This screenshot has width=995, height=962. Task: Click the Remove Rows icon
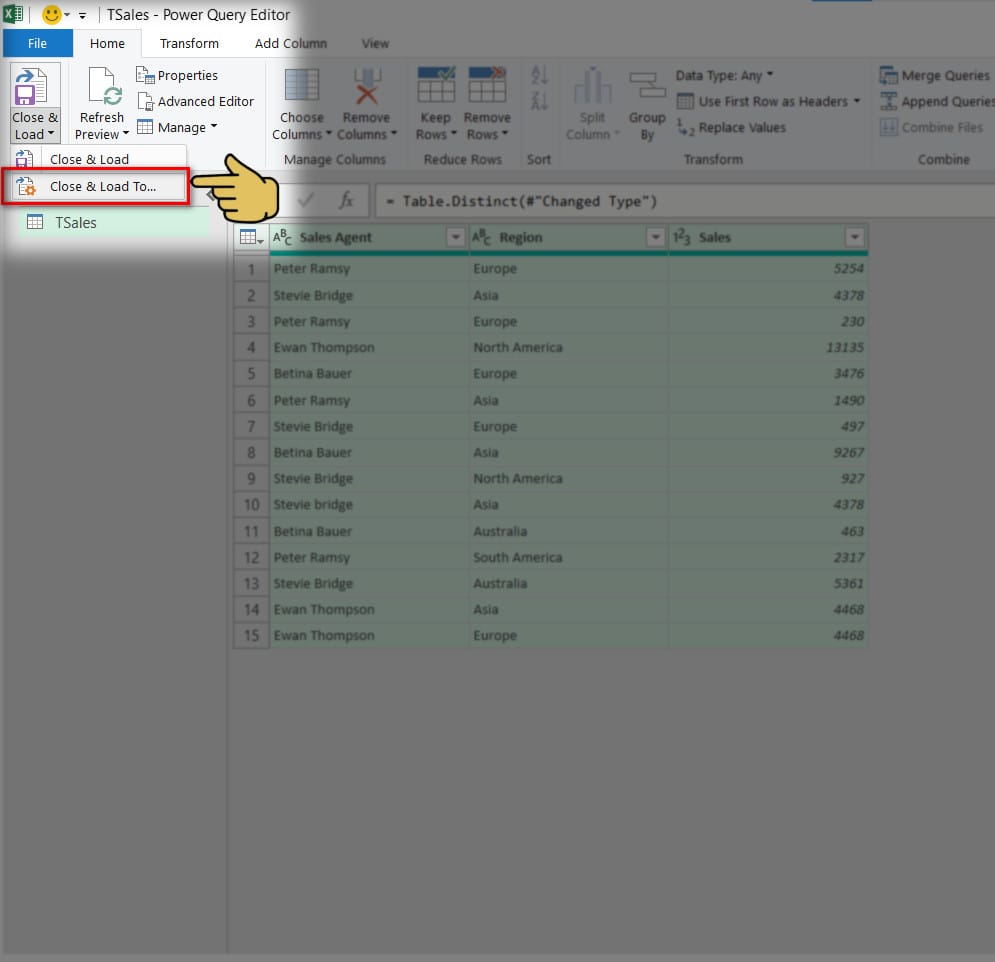(487, 88)
